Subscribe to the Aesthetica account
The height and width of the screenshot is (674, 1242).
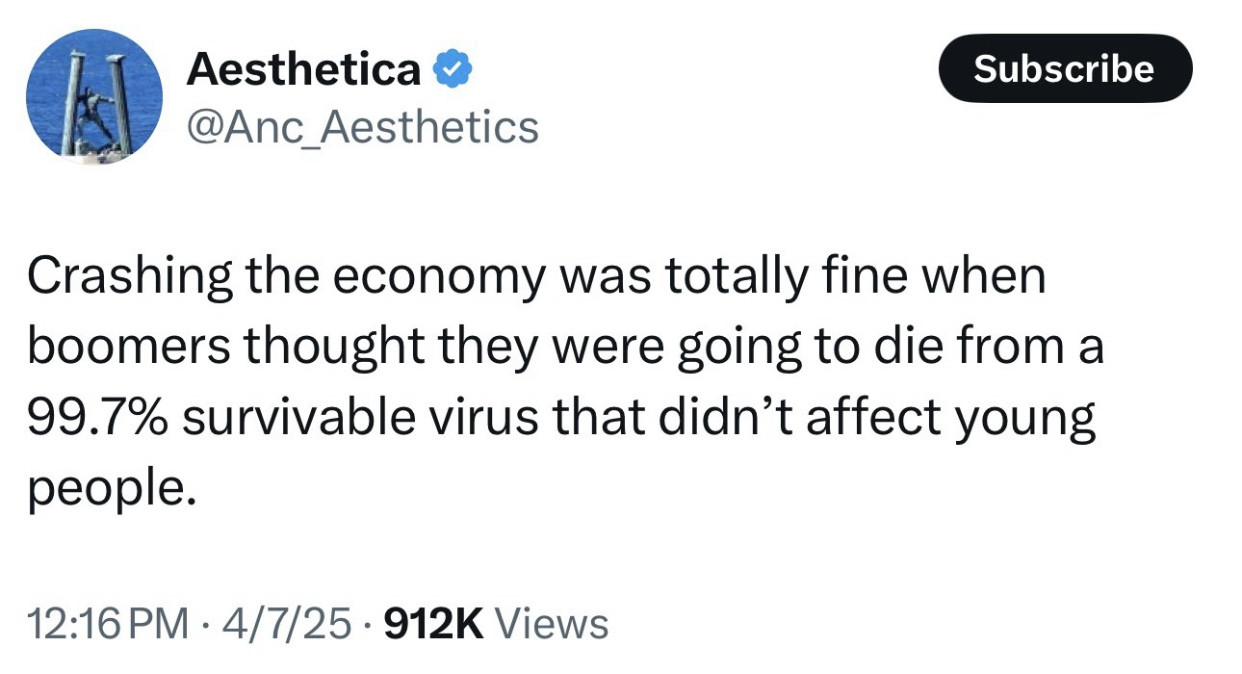tap(1064, 68)
